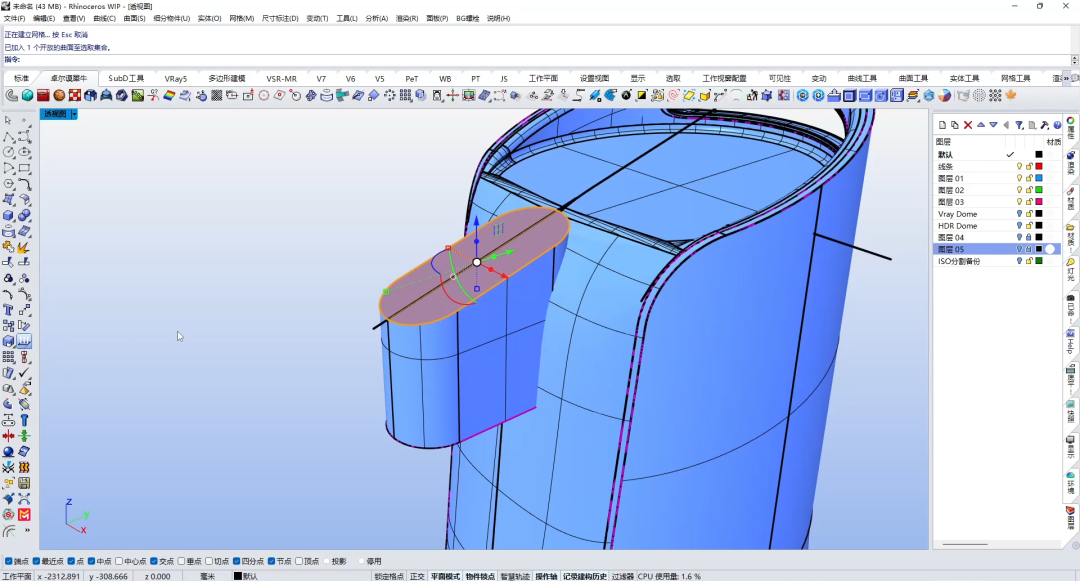Image resolution: width=1080 pixels, height=581 pixels.
Task: Toggle 锁定格点 grid snap in status bar
Action: click(x=389, y=576)
